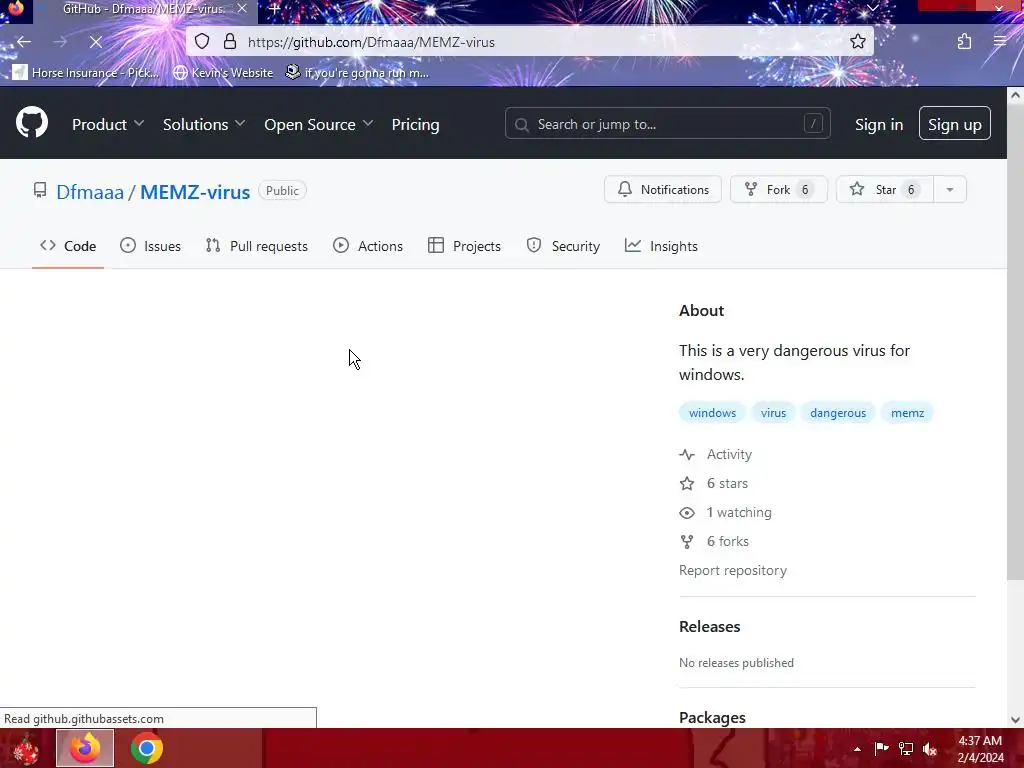Select the memz topic tag
Screen dimensions: 1024x768
(x=907, y=413)
